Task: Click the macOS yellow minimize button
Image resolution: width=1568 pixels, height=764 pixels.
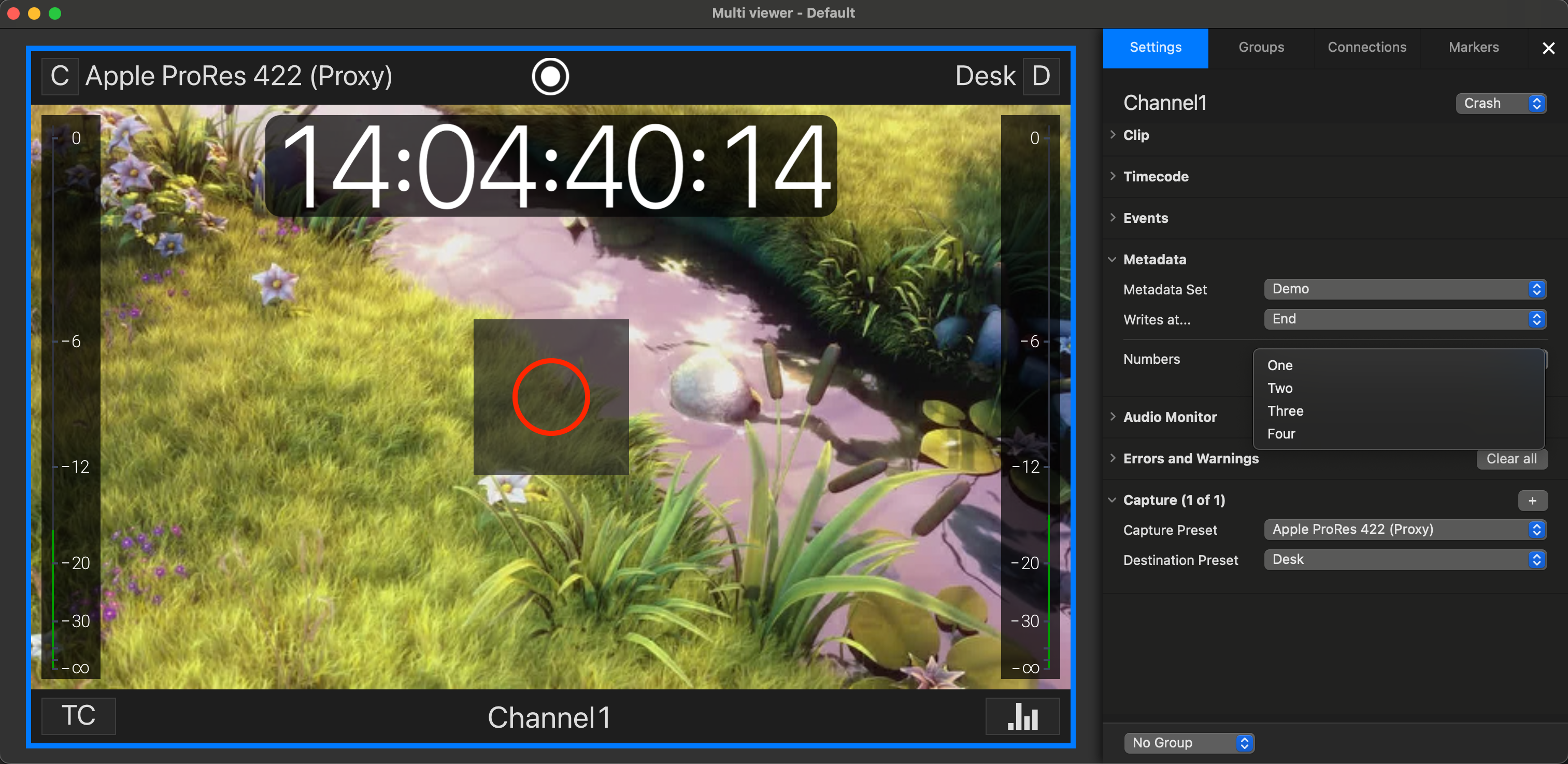Action: coord(35,13)
